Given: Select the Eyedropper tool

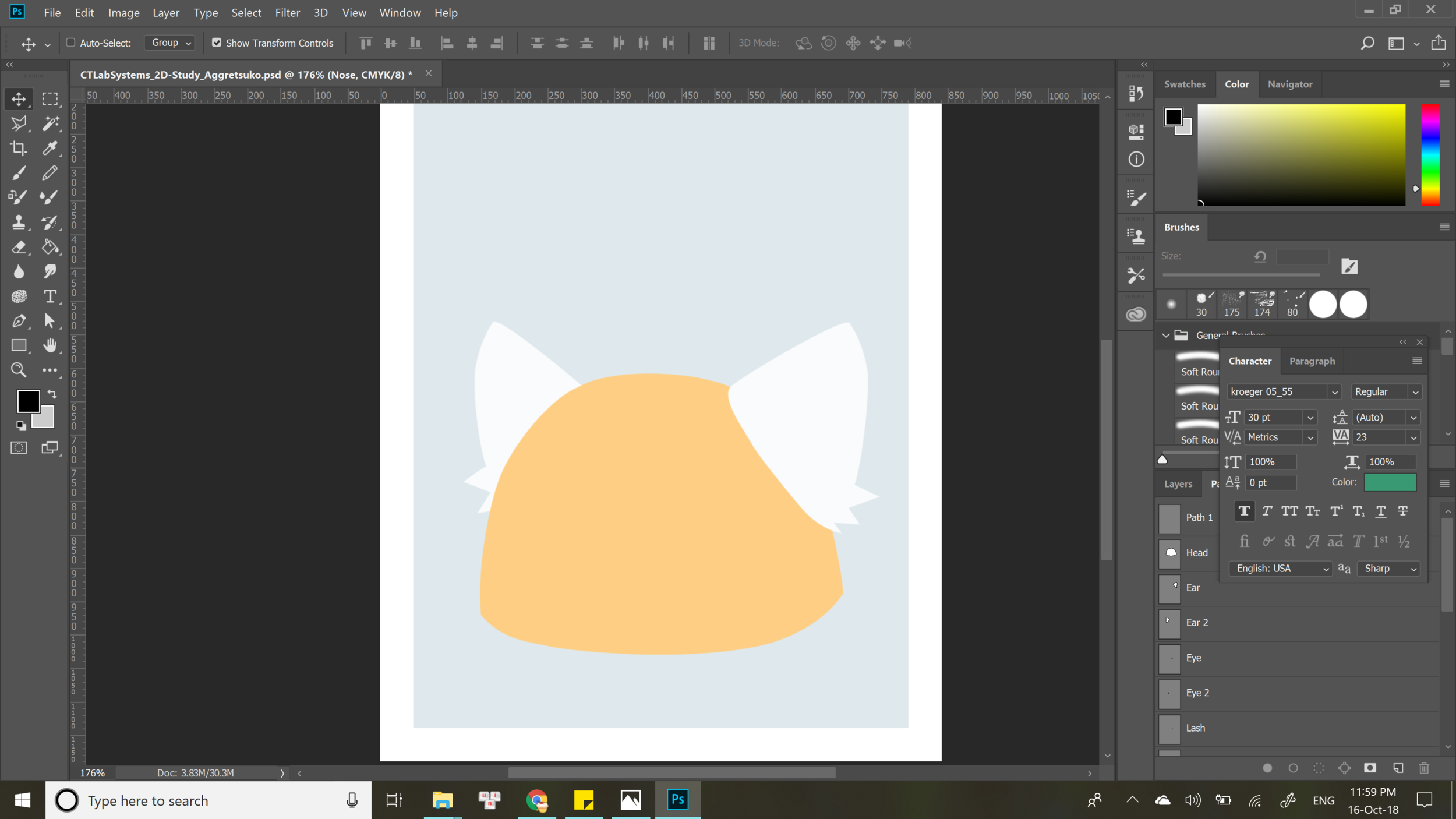Looking at the screenshot, I should (x=50, y=148).
